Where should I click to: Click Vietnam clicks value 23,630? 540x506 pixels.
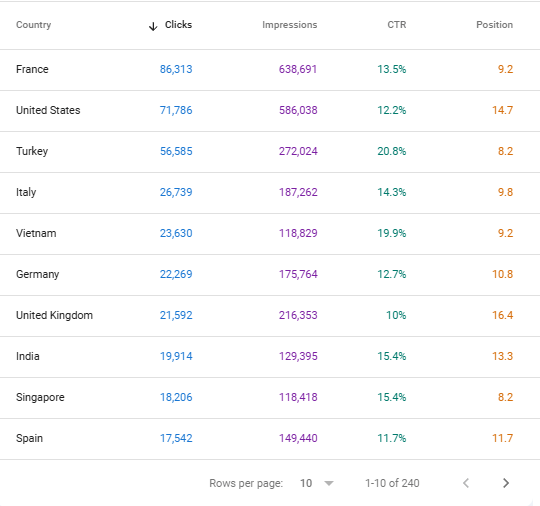176,233
